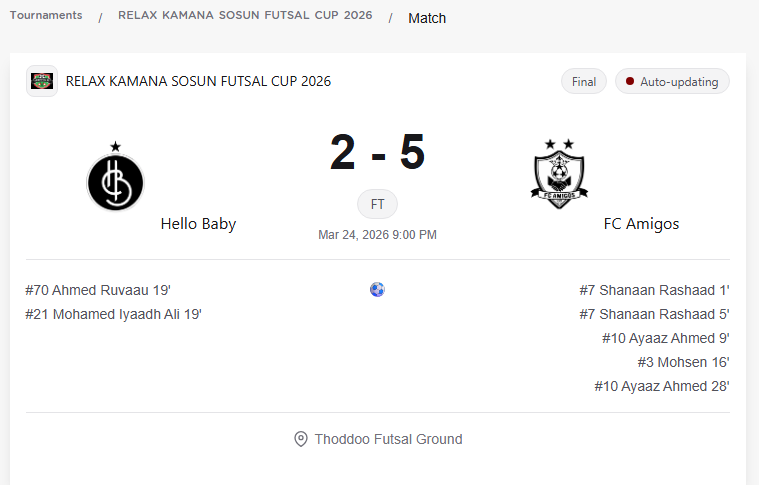Click the Hello Baby team crest

pos(115,182)
